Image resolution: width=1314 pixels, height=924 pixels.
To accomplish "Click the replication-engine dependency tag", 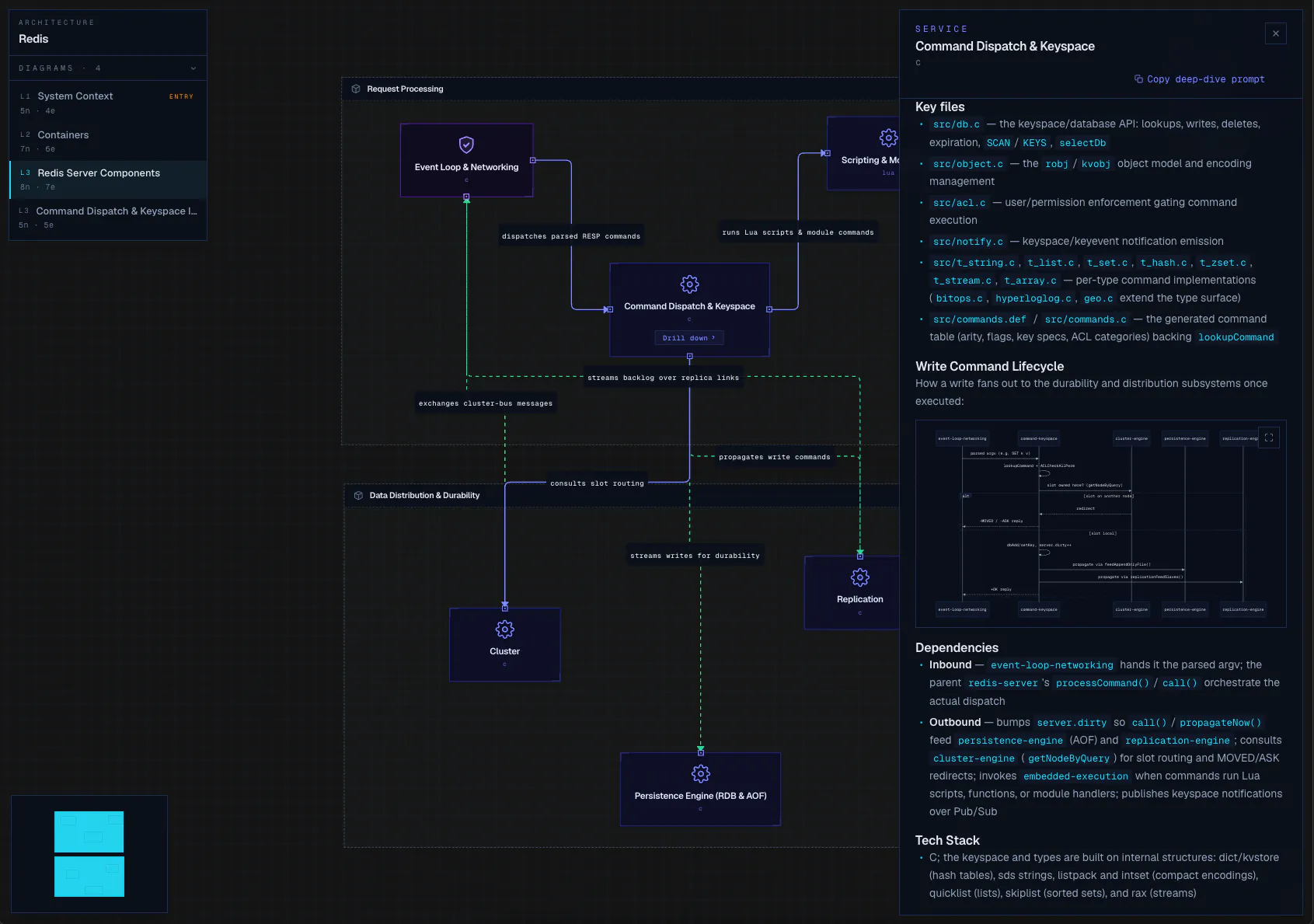I will click(x=1178, y=741).
